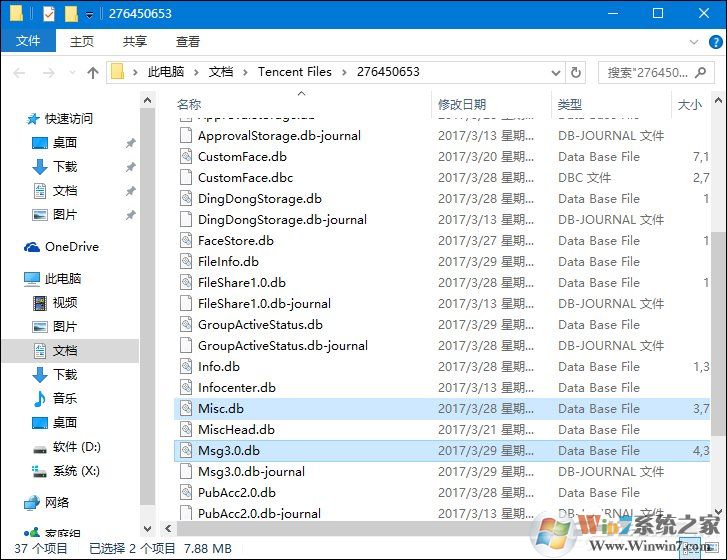Click the file icon of PubAcc2.0.db
Image resolution: width=727 pixels, height=560 pixels.
[186, 492]
